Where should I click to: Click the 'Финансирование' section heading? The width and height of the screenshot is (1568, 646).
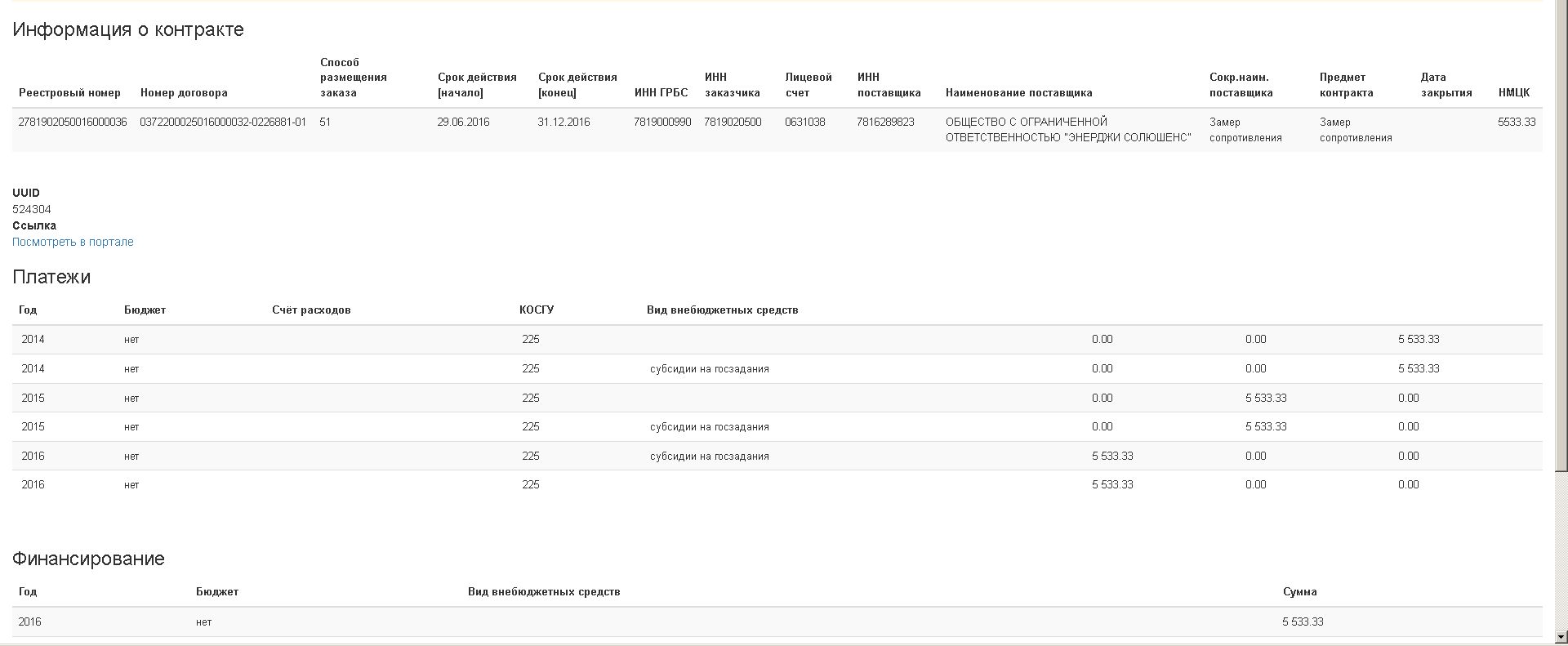pos(88,559)
